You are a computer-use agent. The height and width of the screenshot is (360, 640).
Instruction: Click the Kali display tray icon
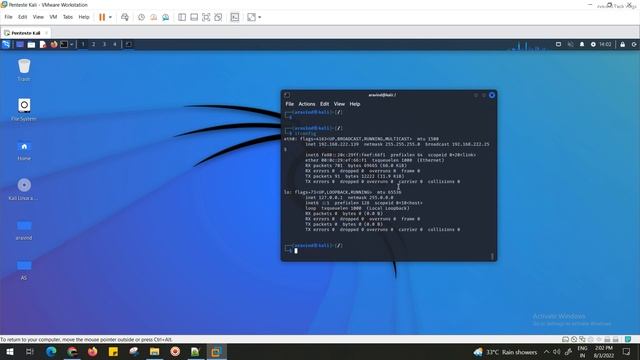click(x=558, y=44)
